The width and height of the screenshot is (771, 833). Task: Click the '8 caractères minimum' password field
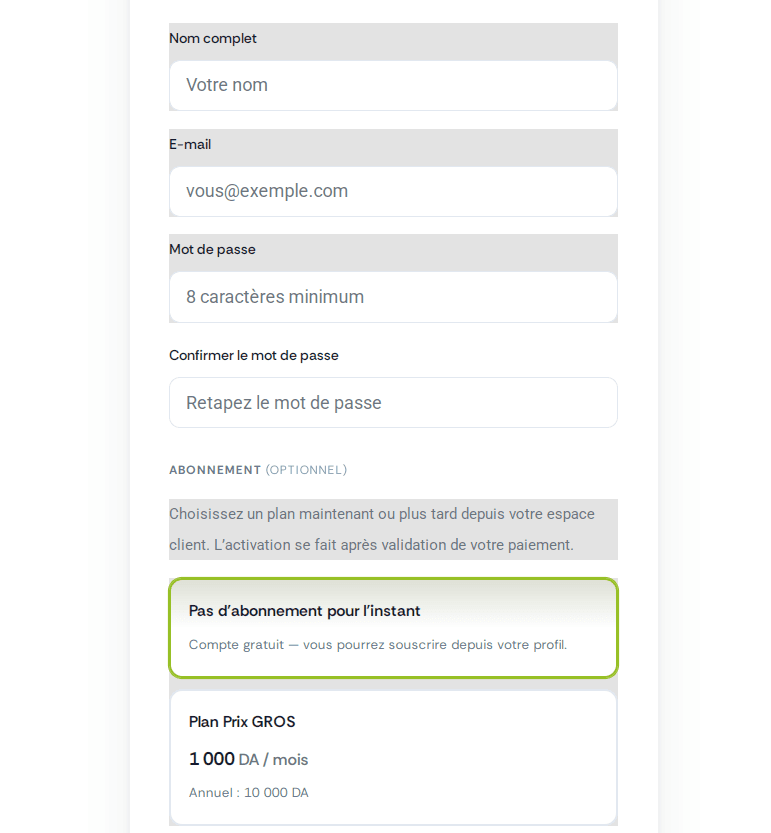point(393,297)
